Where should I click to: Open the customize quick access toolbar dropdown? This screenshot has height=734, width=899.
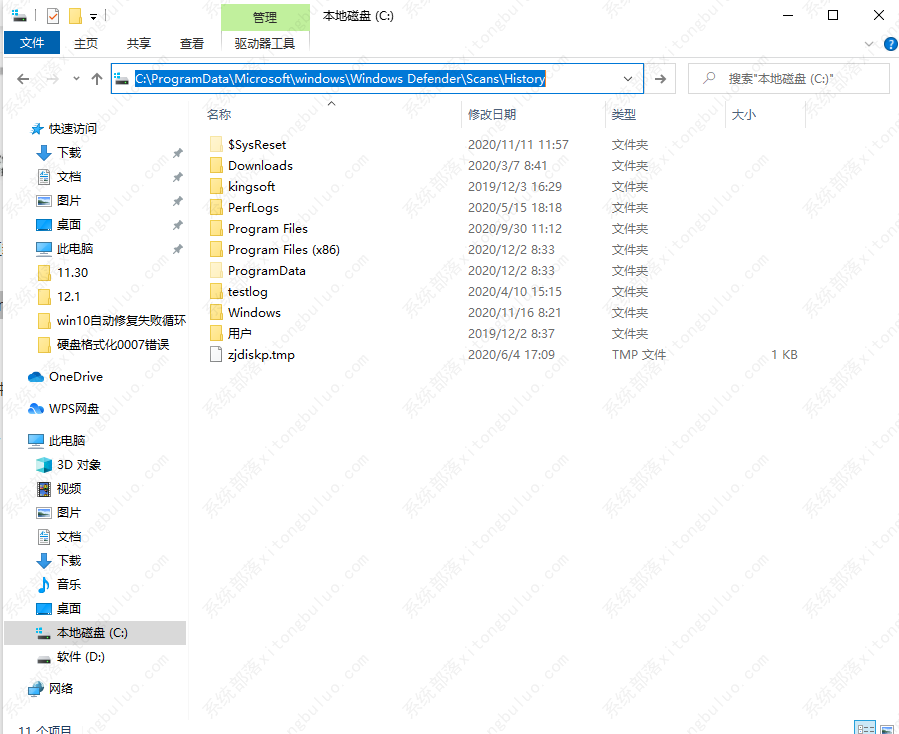(92, 17)
